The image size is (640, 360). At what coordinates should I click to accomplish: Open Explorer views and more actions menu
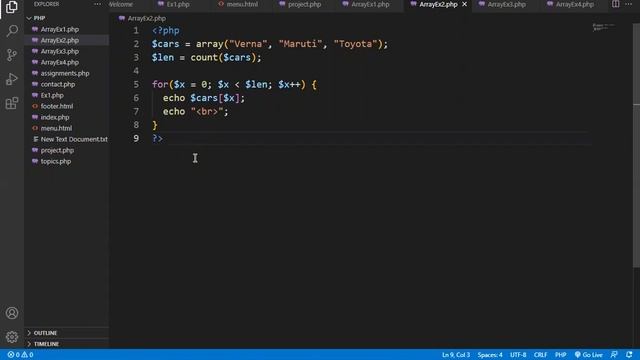point(97,4)
